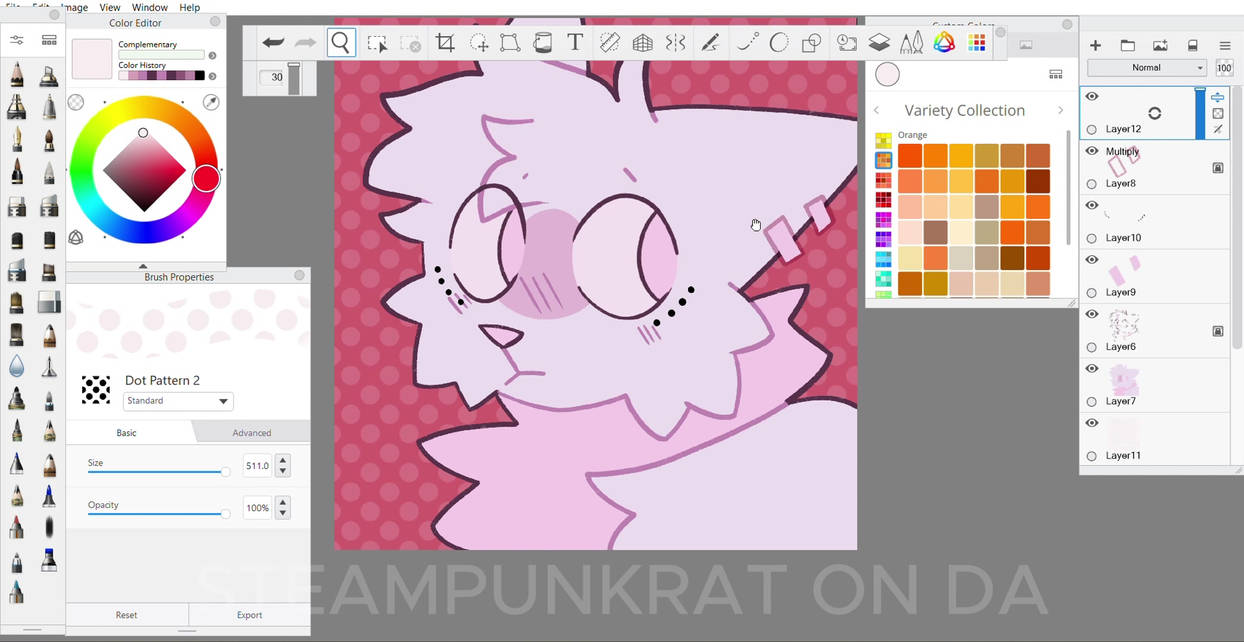Toggle the Color Editor wheel icon
This screenshot has width=1244, height=642.
pos(944,43)
